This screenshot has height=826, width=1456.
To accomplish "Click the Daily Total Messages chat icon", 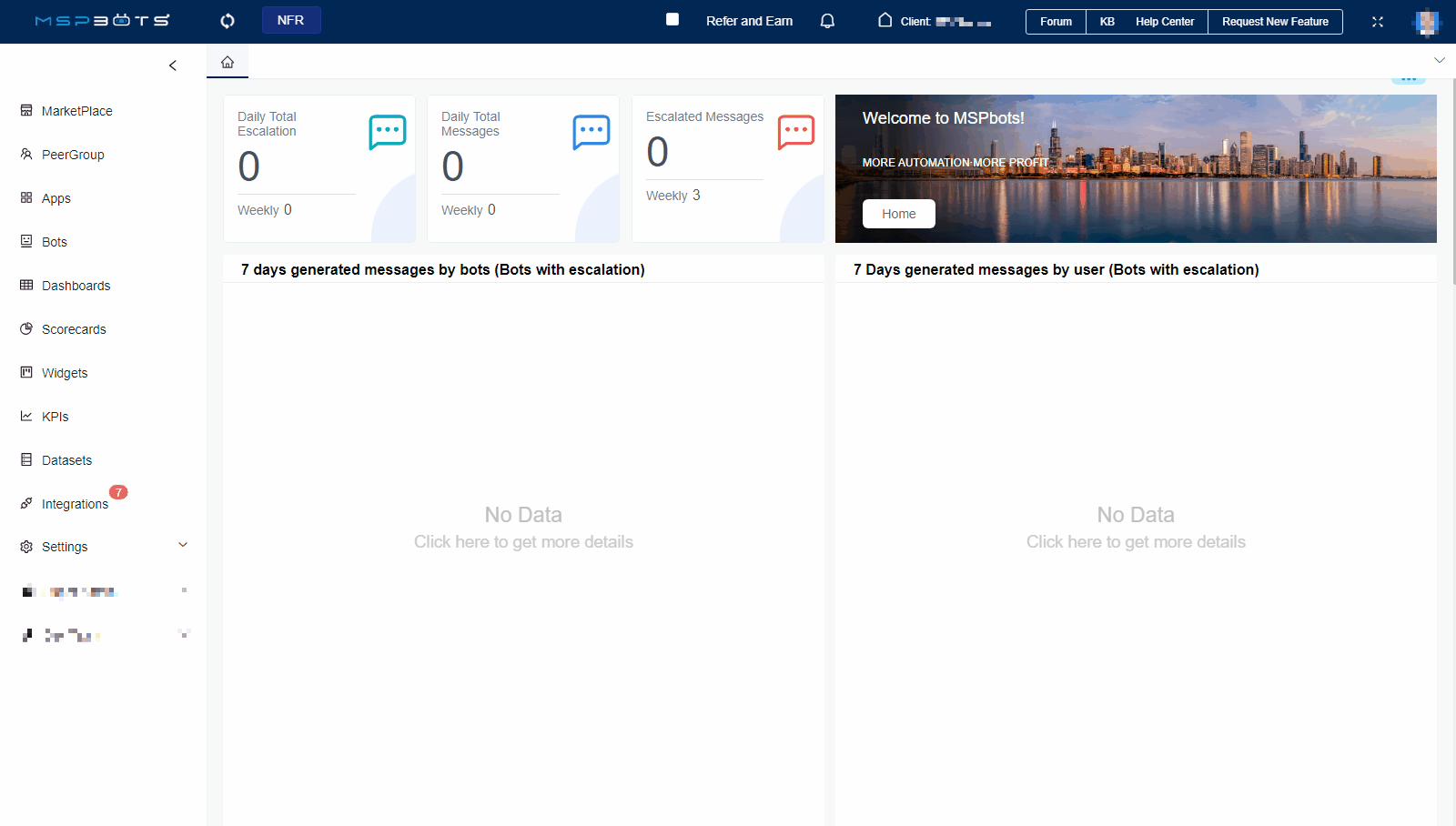I will pyautogui.click(x=591, y=132).
